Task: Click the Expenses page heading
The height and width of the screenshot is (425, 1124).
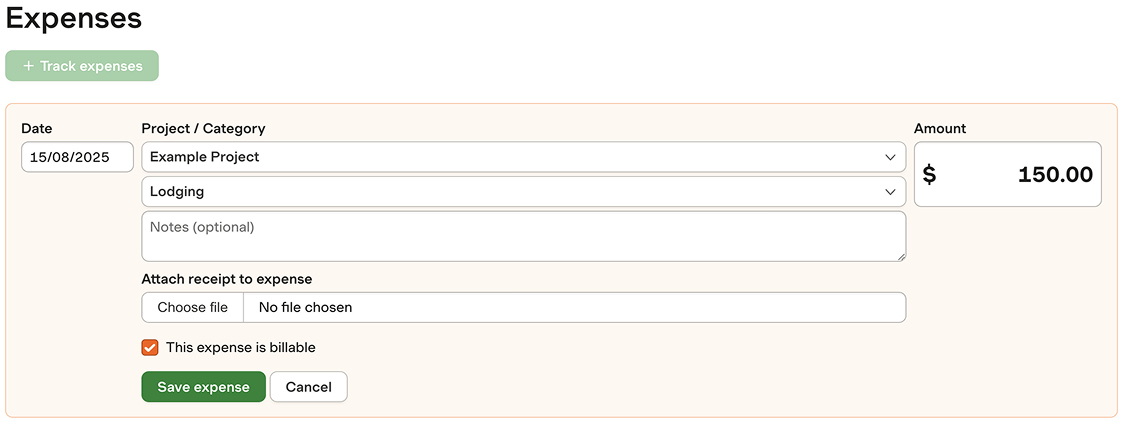Action: (74, 18)
